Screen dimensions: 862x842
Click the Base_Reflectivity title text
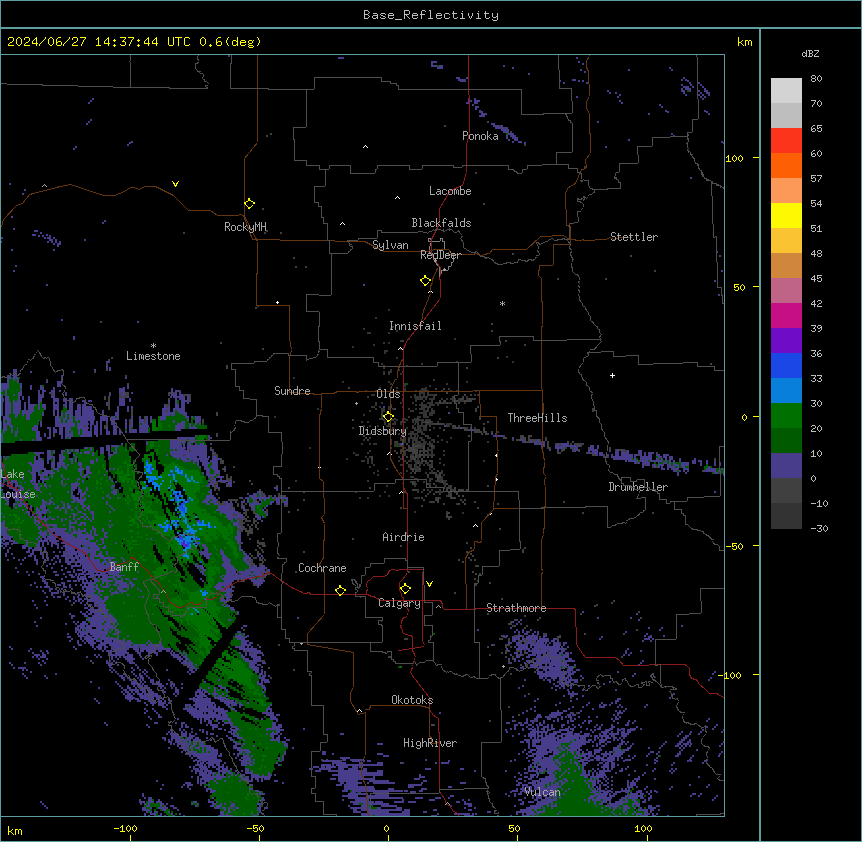(x=431, y=15)
